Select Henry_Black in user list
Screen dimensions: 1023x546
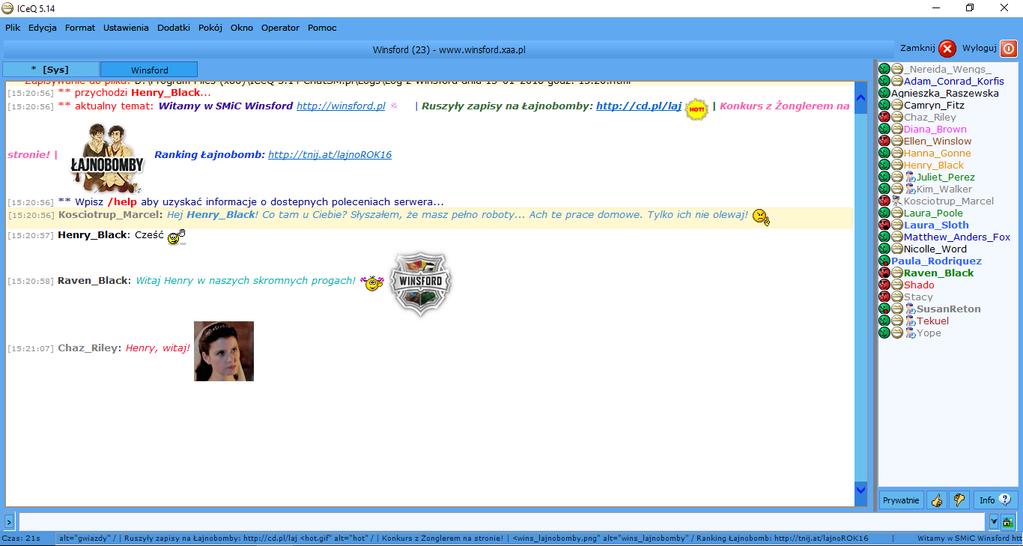[x=933, y=165]
